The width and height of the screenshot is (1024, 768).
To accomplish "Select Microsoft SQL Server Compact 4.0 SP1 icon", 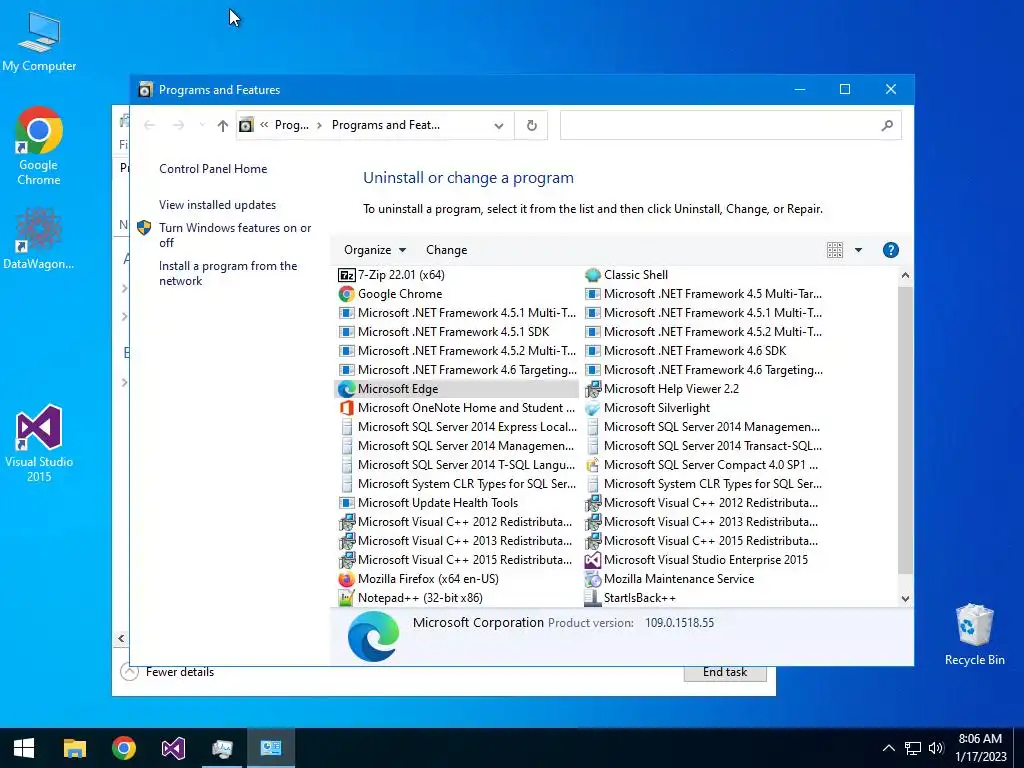I will pos(592,465).
